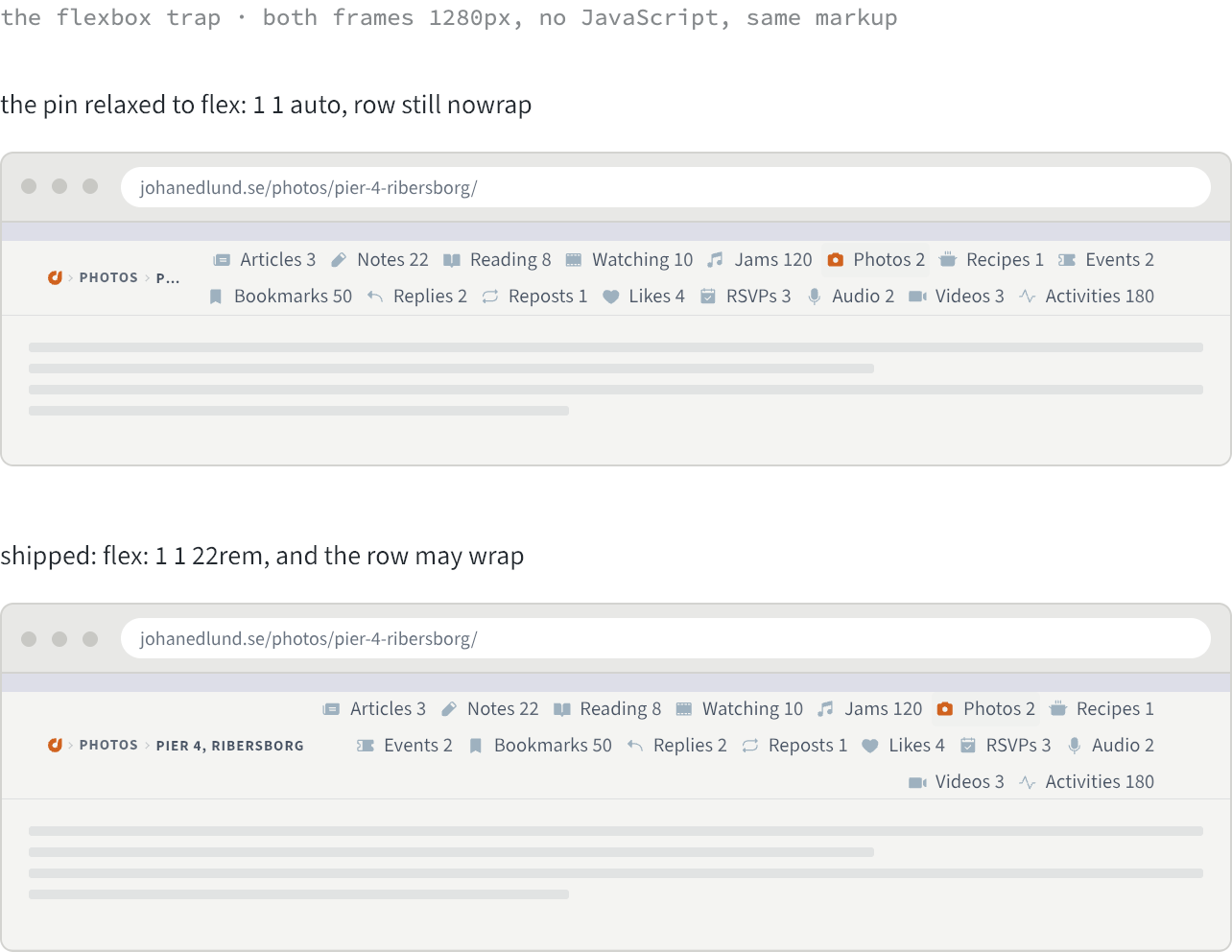Click PIER 4, RIBERSBORG breadcrumb in bottom frame
Viewport: 1232px width, 952px height.
pos(230,746)
